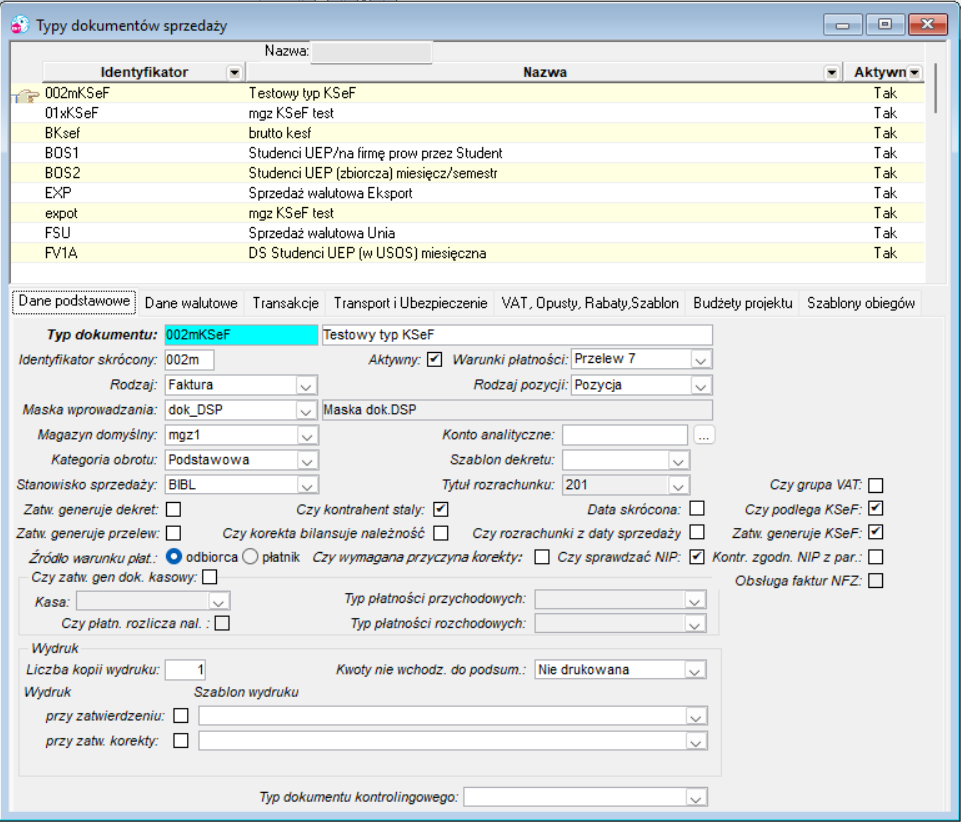Open Aktywny column filter arrow
Viewport: 961px width, 822px height.
coord(914,73)
